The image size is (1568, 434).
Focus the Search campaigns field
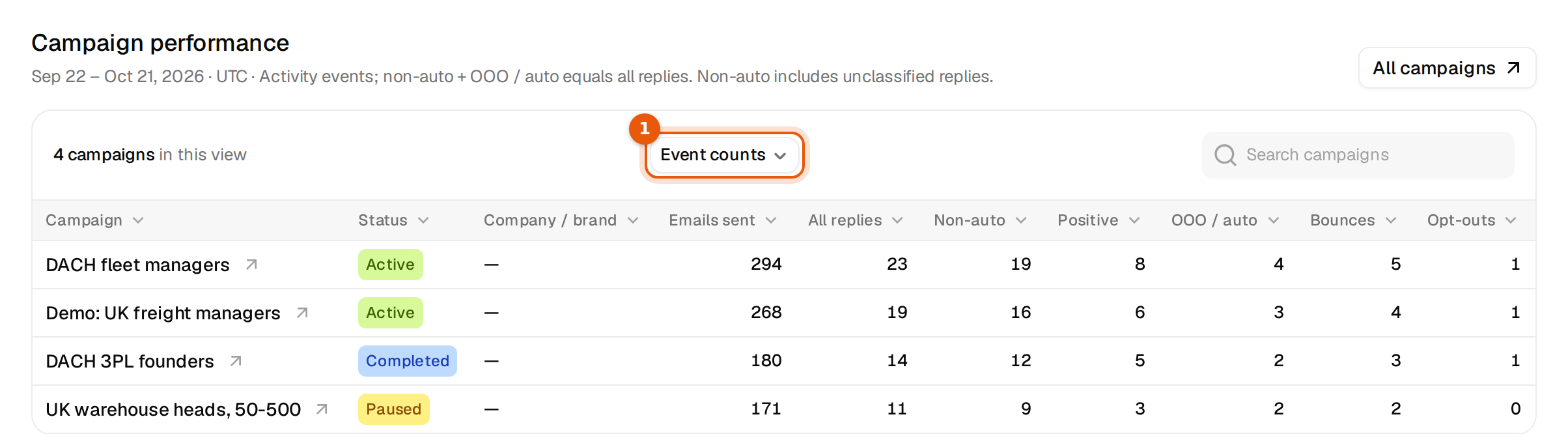tap(1358, 155)
